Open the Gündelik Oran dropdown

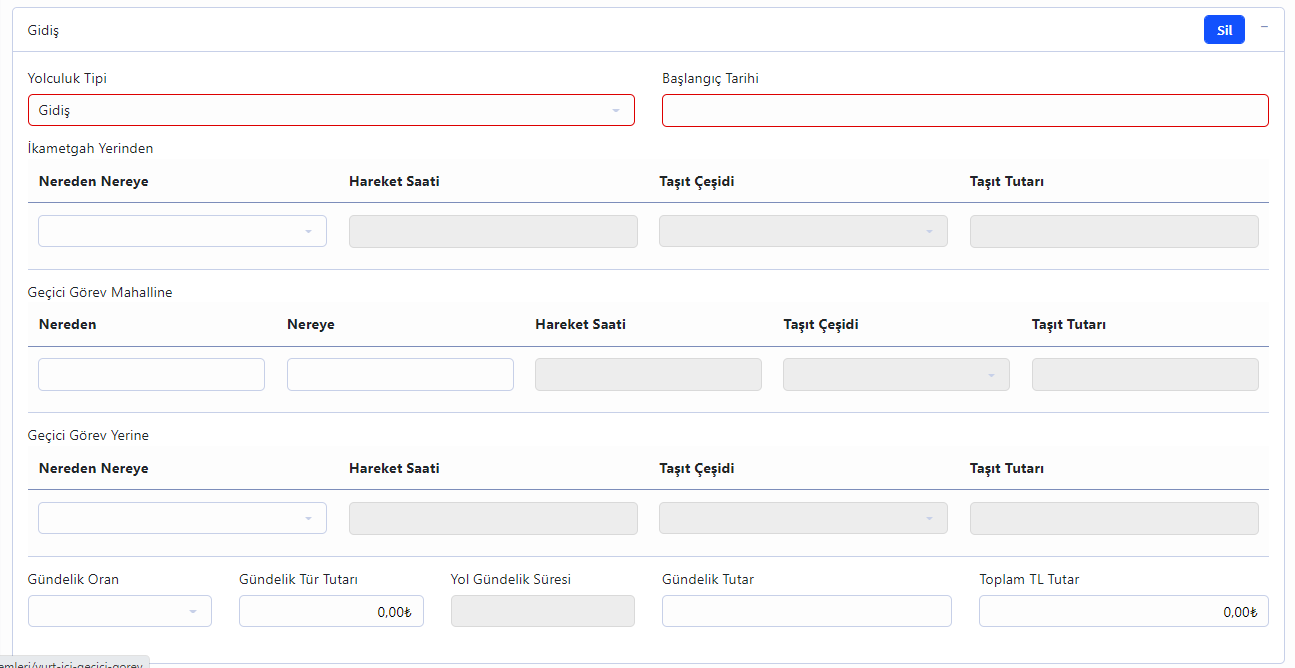[119, 611]
